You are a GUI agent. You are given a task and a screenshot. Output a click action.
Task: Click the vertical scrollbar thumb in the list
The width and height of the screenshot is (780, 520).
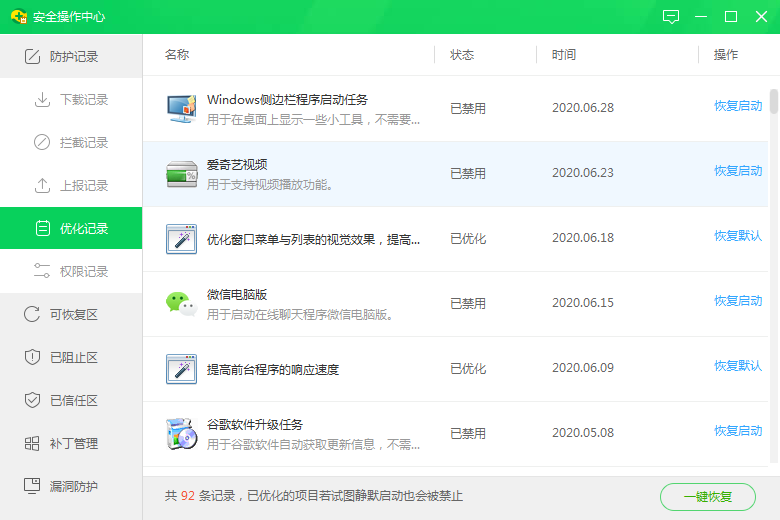(x=773, y=102)
